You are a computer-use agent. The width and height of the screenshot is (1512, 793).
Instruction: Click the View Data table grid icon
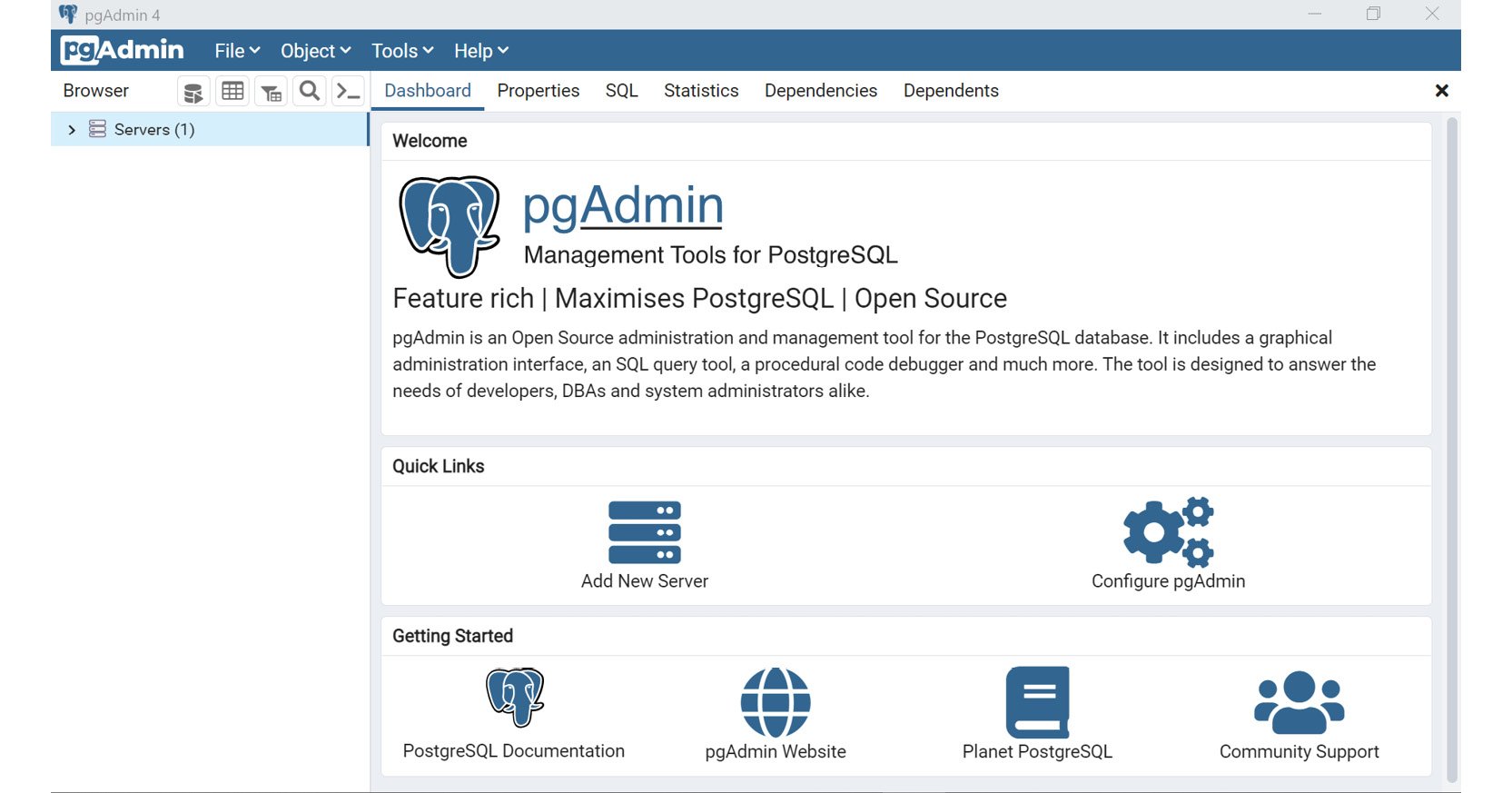tap(232, 91)
